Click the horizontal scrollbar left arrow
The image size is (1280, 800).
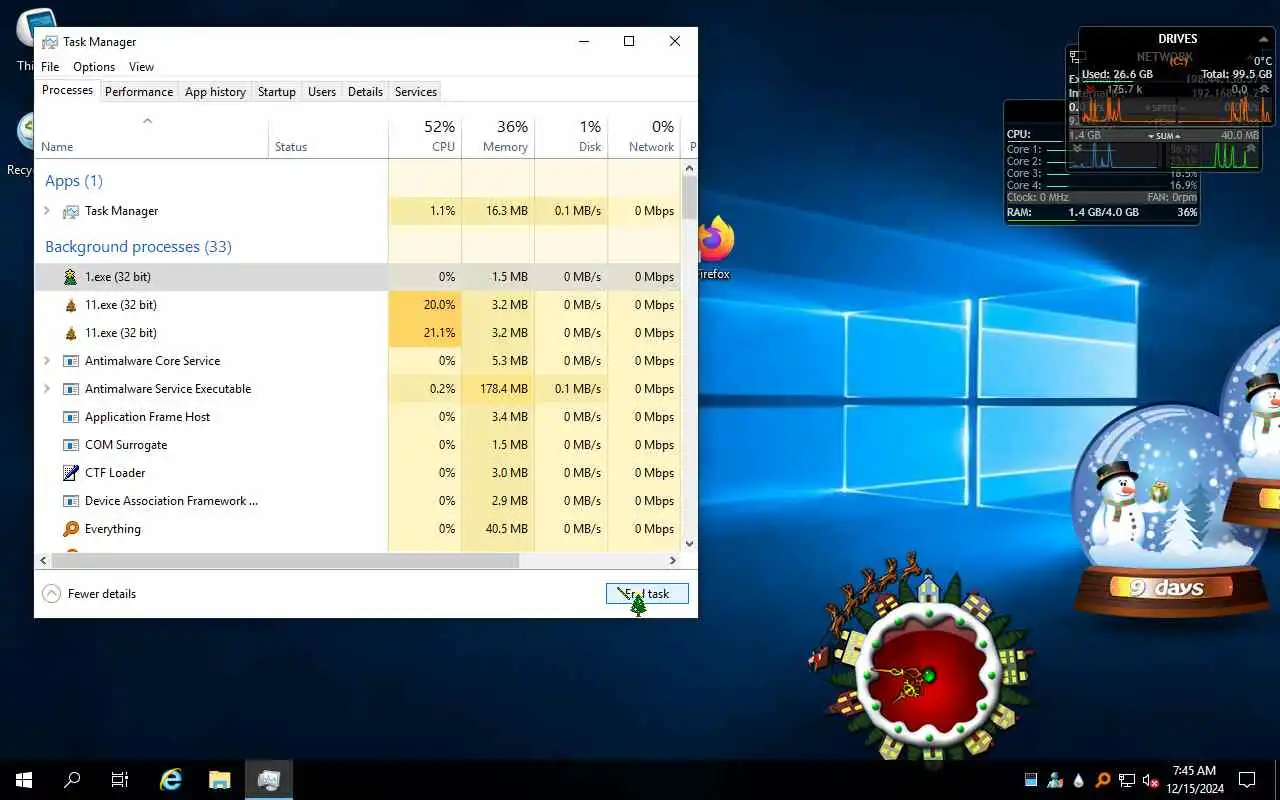coord(43,561)
